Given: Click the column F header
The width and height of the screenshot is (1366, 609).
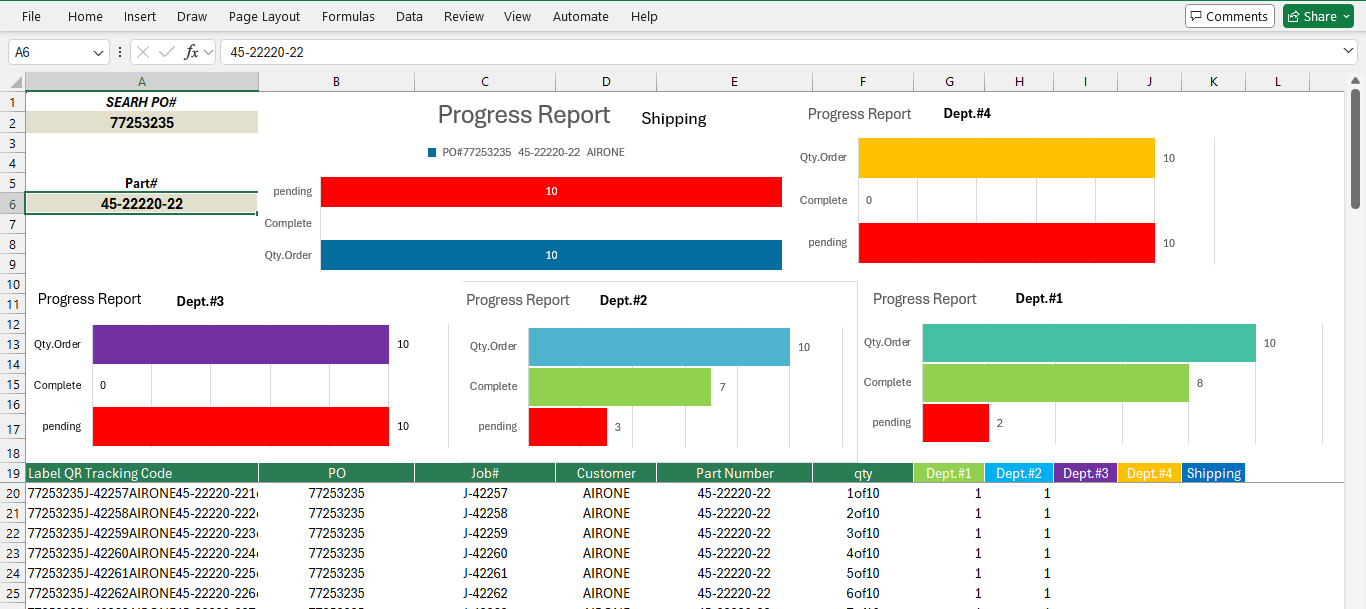Looking at the screenshot, I should 862,81.
